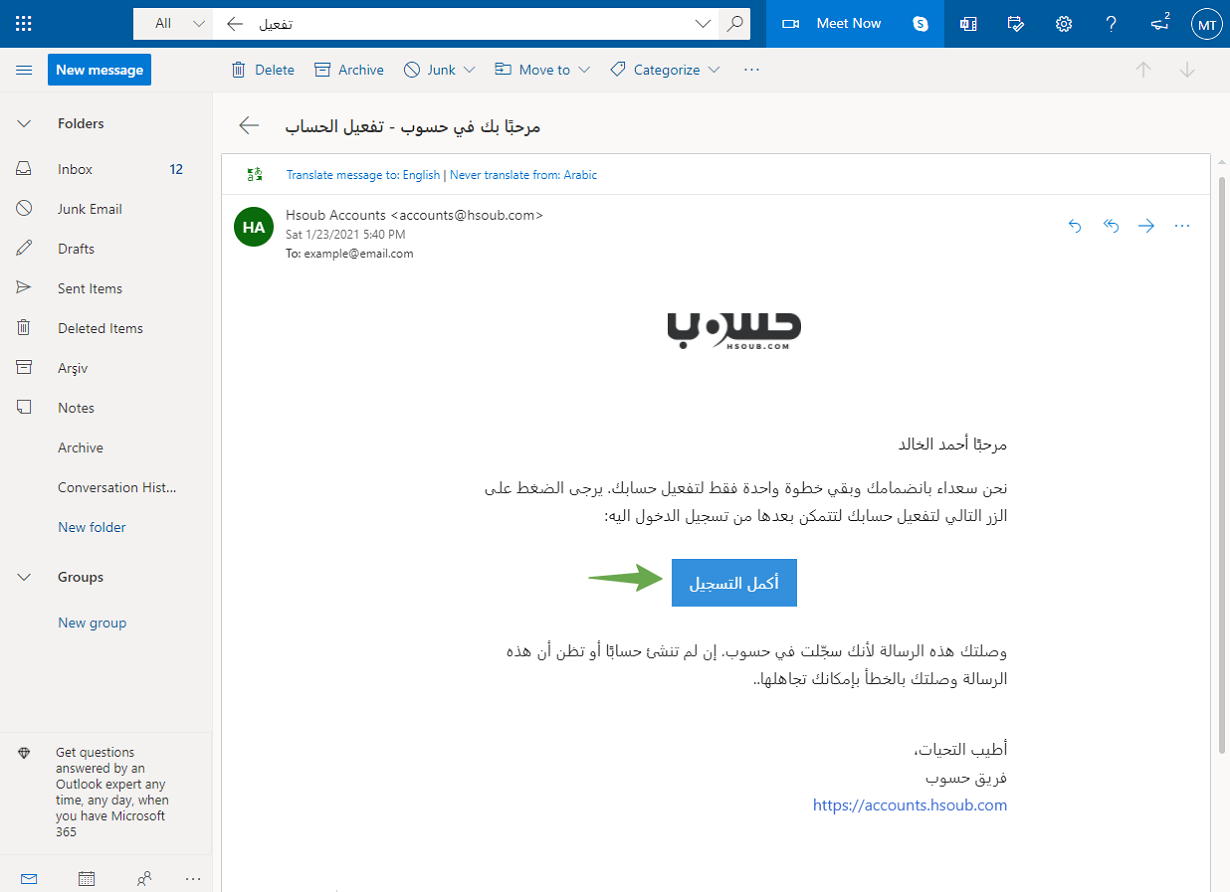Image resolution: width=1230 pixels, height=892 pixels.
Task: Click the Reply arrow icon
Action: pyautogui.click(x=1075, y=226)
